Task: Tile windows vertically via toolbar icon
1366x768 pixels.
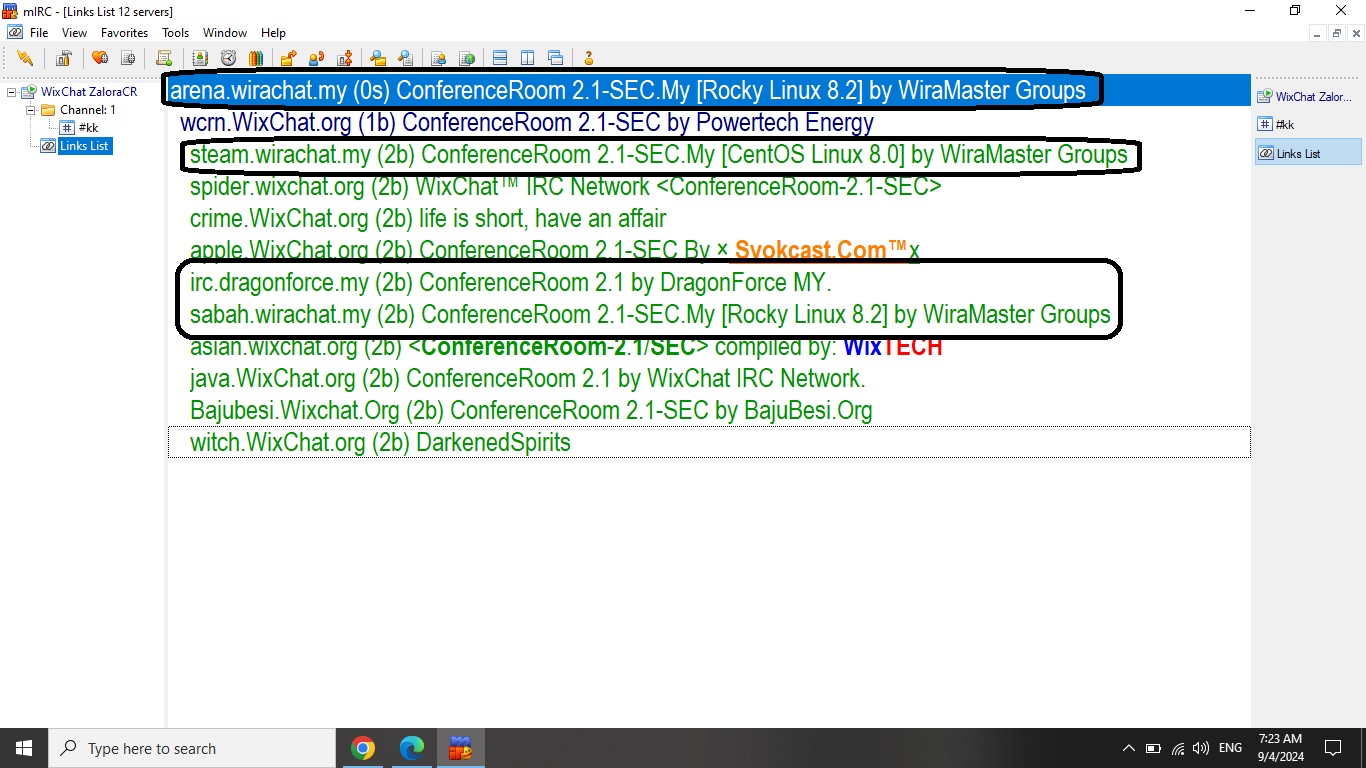Action: tap(528, 58)
